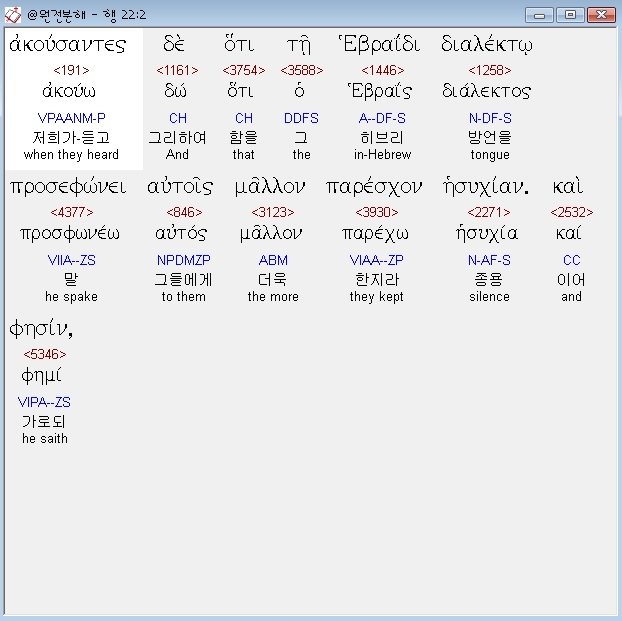Open Strong's number <2532>
This screenshot has height=621, width=622.
(572, 212)
